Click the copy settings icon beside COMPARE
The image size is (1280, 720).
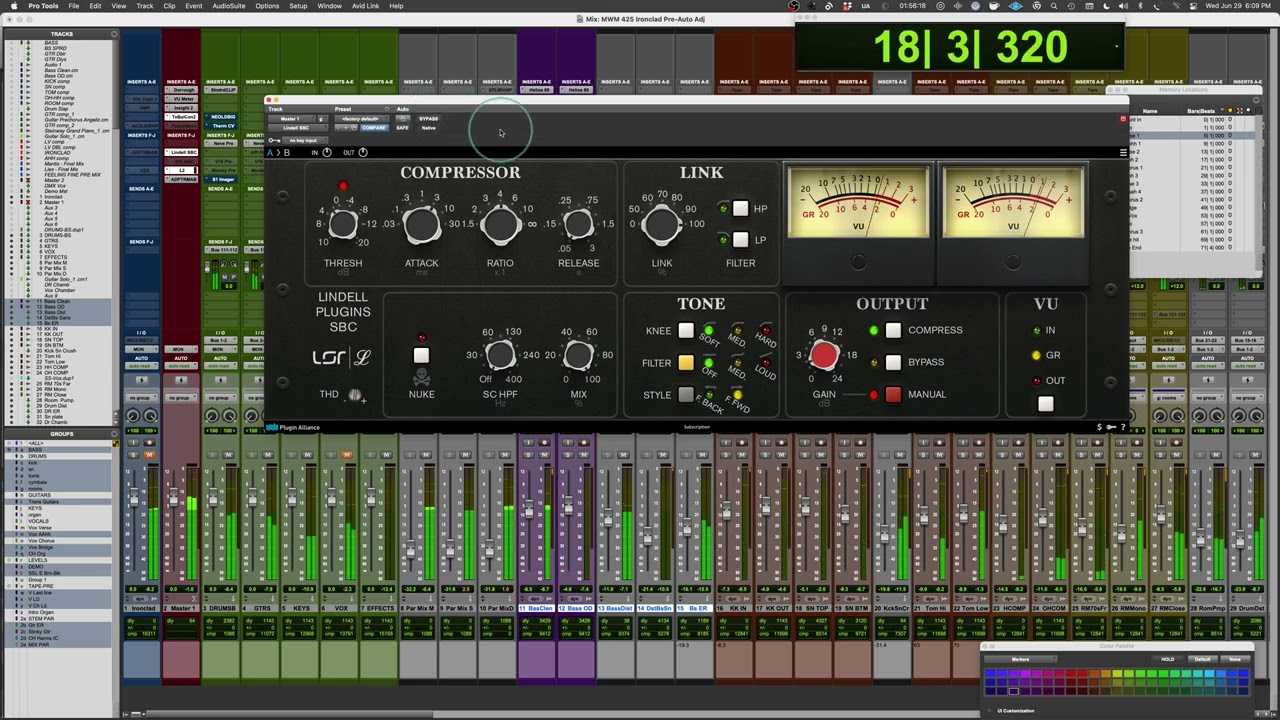tap(354, 128)
